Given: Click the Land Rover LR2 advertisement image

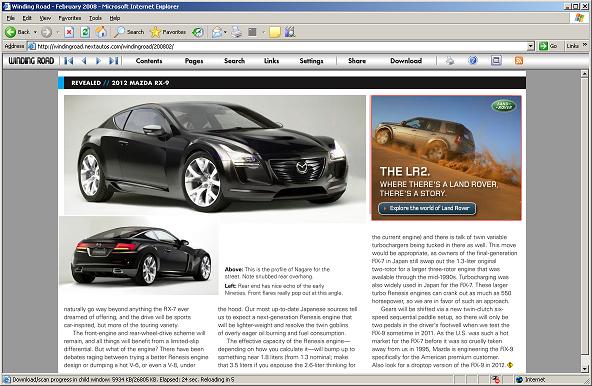Looking at the screenshot, I should click(446, 158).
